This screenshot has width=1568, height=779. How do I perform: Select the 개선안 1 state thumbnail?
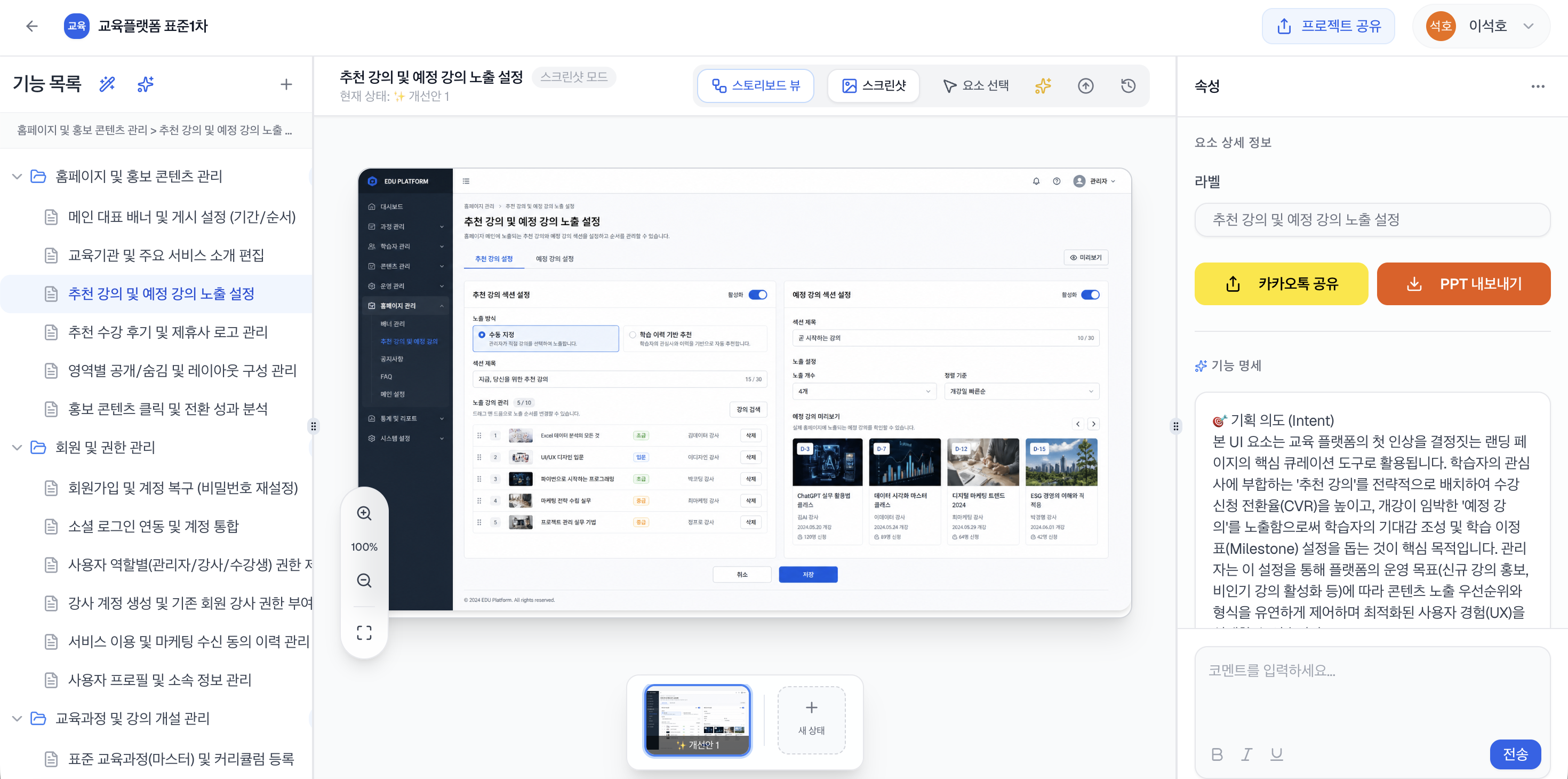pos(697,720)
